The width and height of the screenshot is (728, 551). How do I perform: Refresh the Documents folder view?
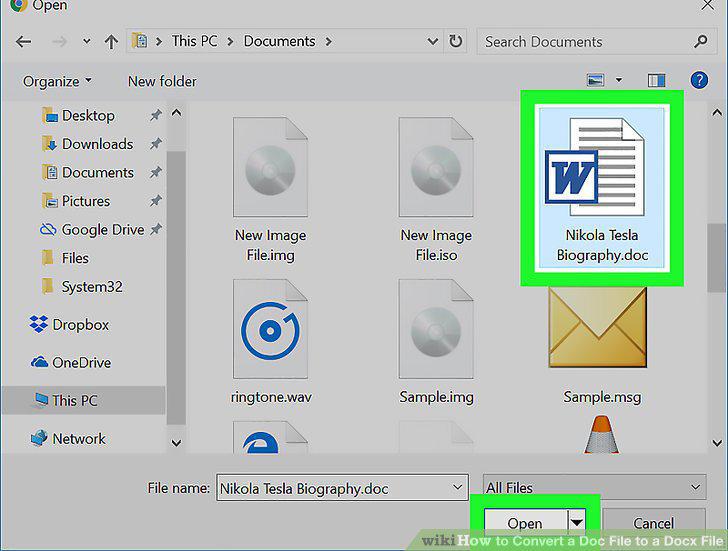[x=455, y=41]
